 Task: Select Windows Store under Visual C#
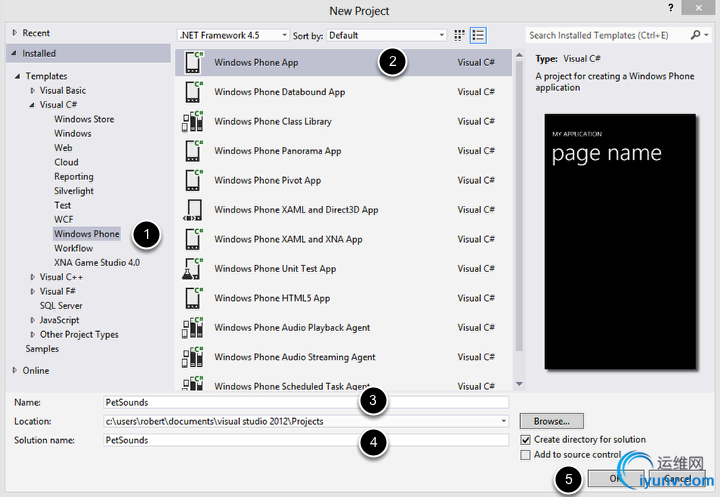(84, 119)
